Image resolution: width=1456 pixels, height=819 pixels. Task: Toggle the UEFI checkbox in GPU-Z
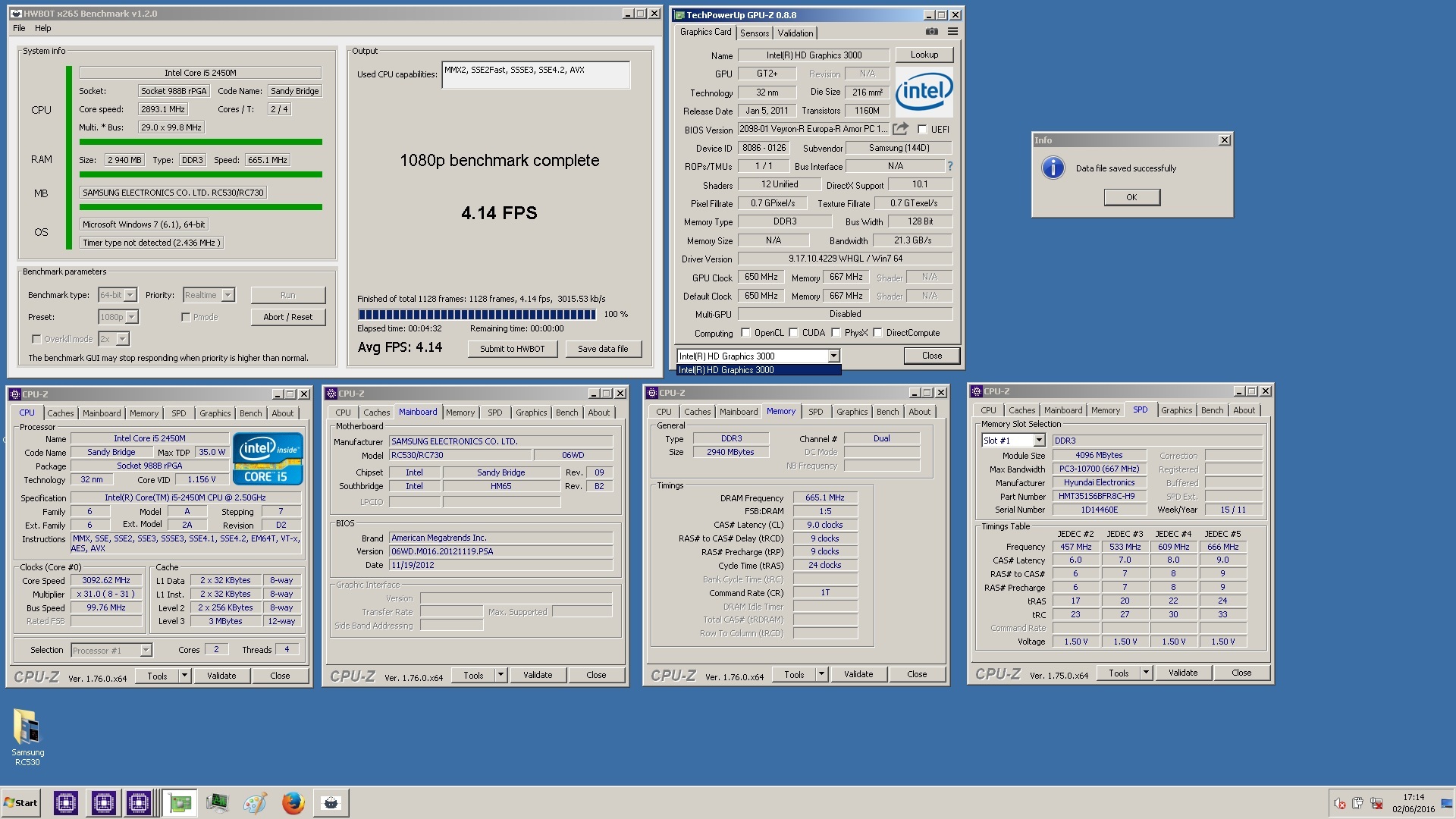(x=922, y=129)
